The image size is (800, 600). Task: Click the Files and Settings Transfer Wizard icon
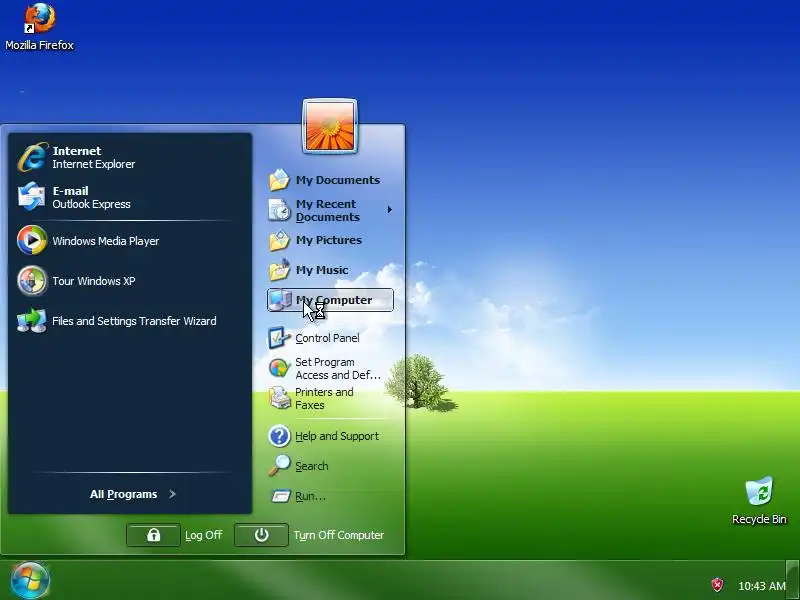(x=32, y=321)
